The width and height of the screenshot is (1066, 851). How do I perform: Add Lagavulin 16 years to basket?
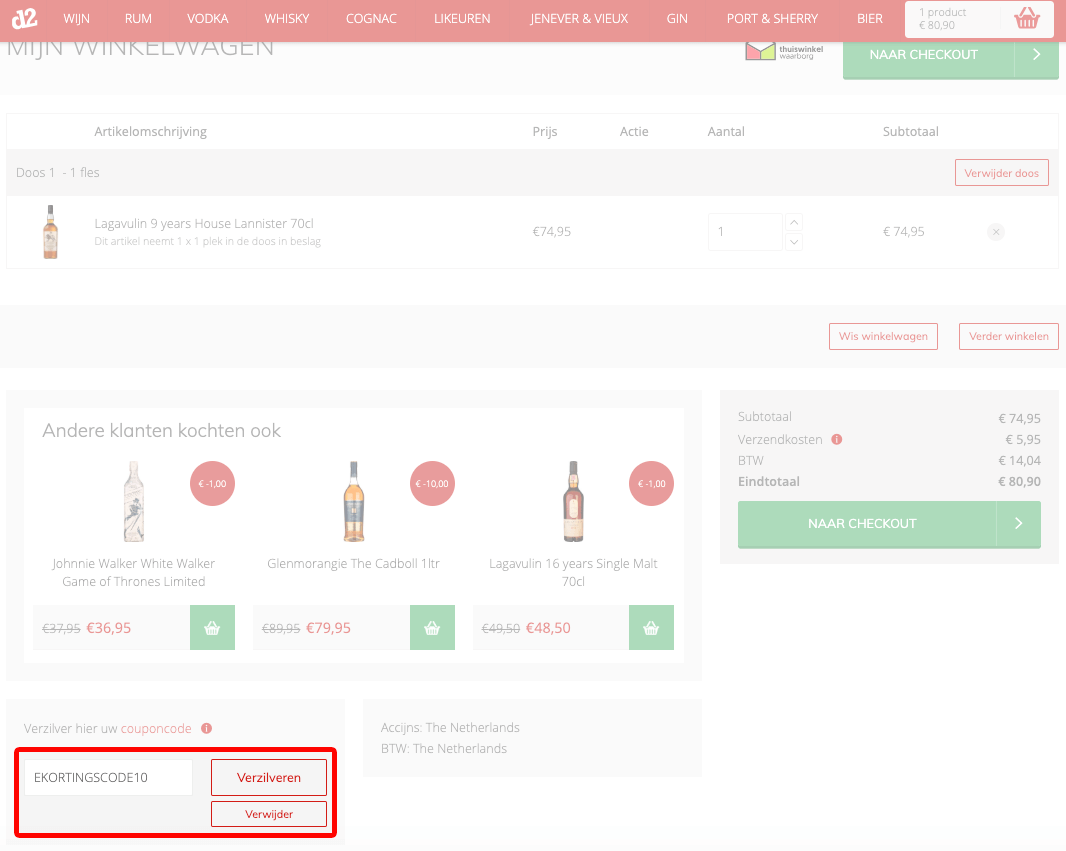tap(651, 627)
